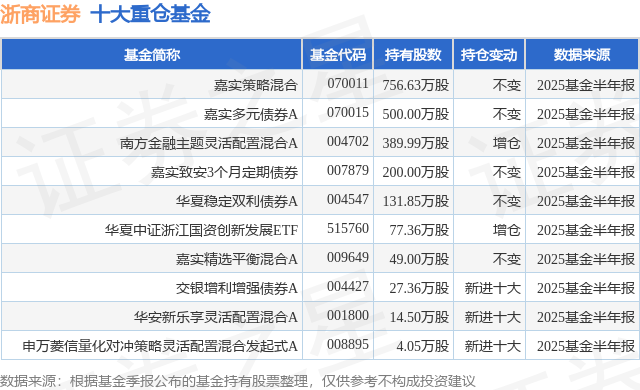Select fund 嘉实策略混合
The height and width of the screenshot is (390, 640).
coord(256,85)
